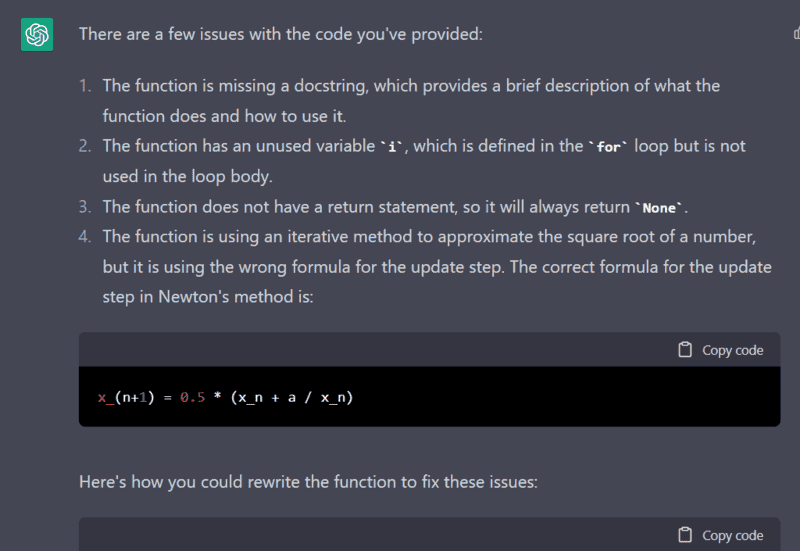Image resolution: width=800 pixels, height=551 pixels.
Task: Click the list item about the missing docstring
Action: [410, 100]
